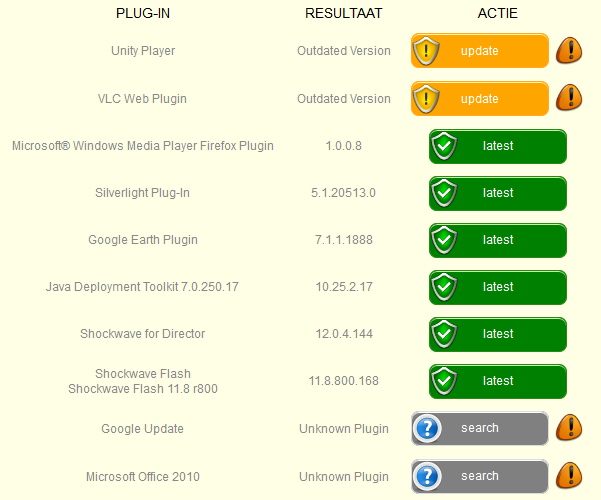Click the latest button for Google Earth Plugin
The width and height of the screenshot is (601, 500).
pos(498,240)
